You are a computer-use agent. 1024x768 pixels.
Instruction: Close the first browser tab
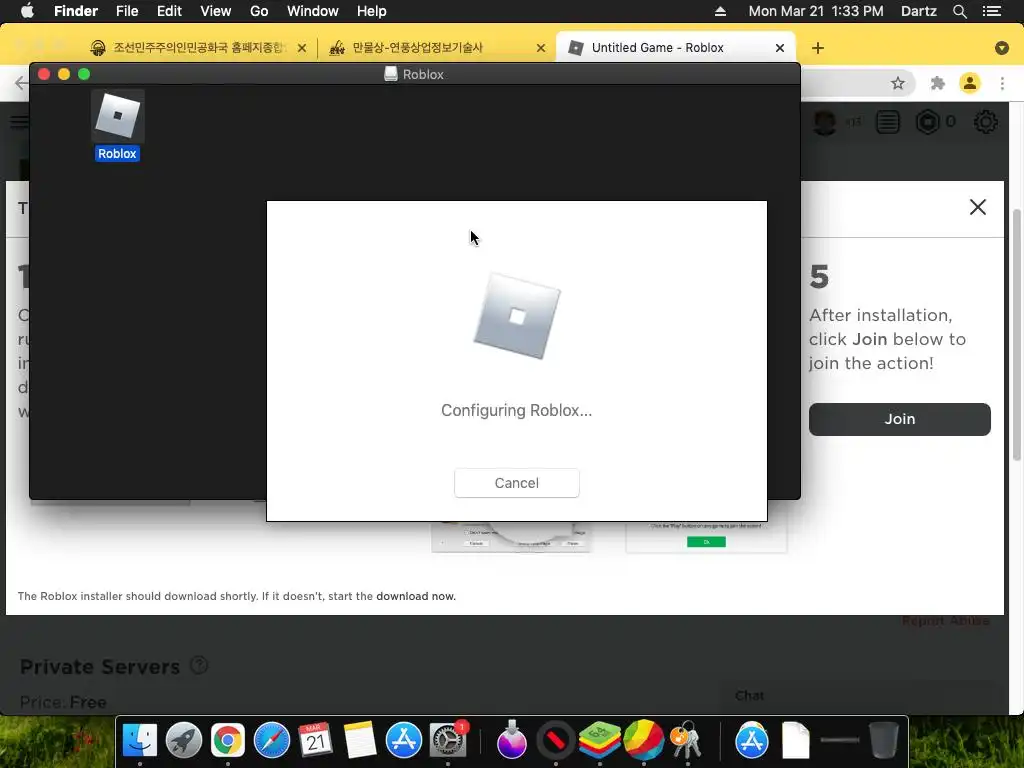click(x=301, y=48)
